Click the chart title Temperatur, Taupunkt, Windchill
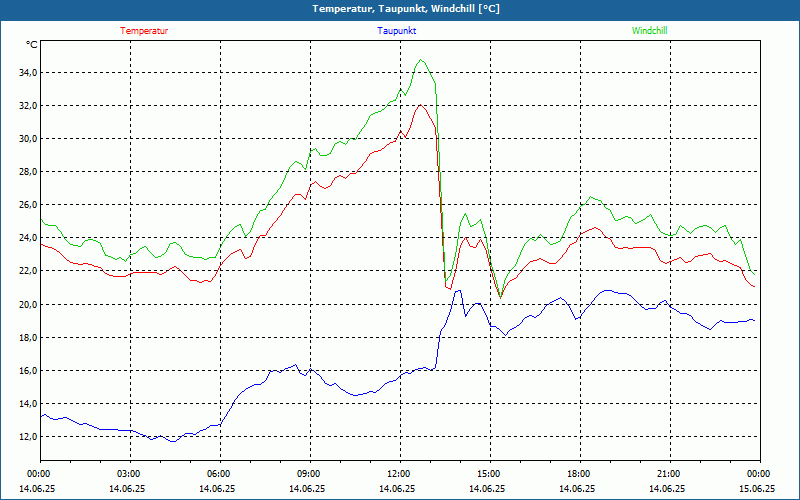Viewport: 800px width, 500px height. [406, 9]
